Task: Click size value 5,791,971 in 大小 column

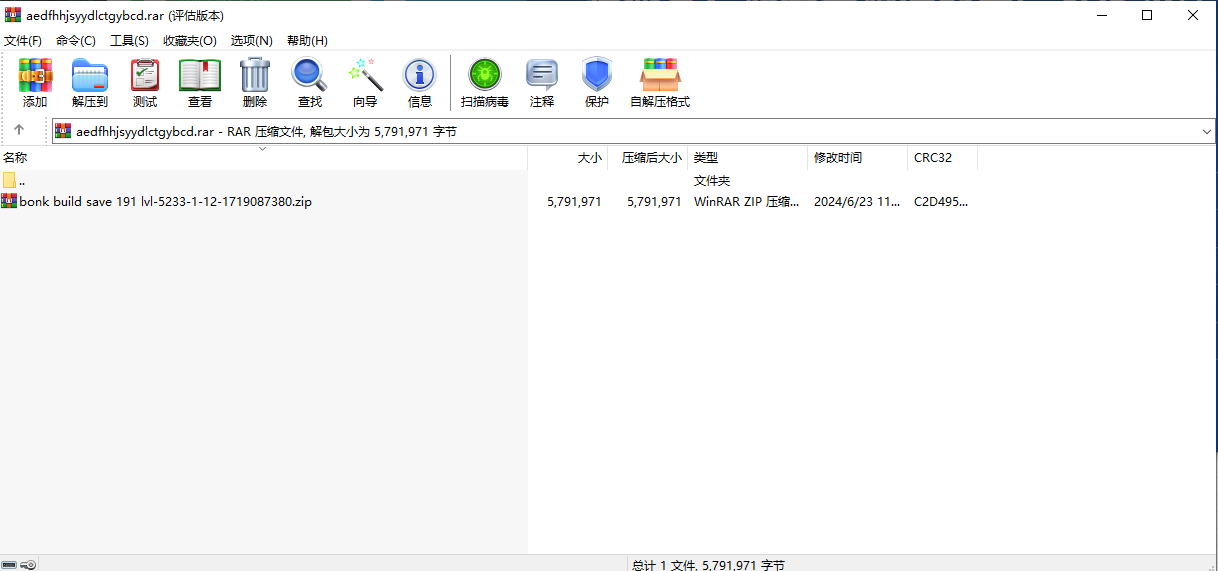Action: 574,201
